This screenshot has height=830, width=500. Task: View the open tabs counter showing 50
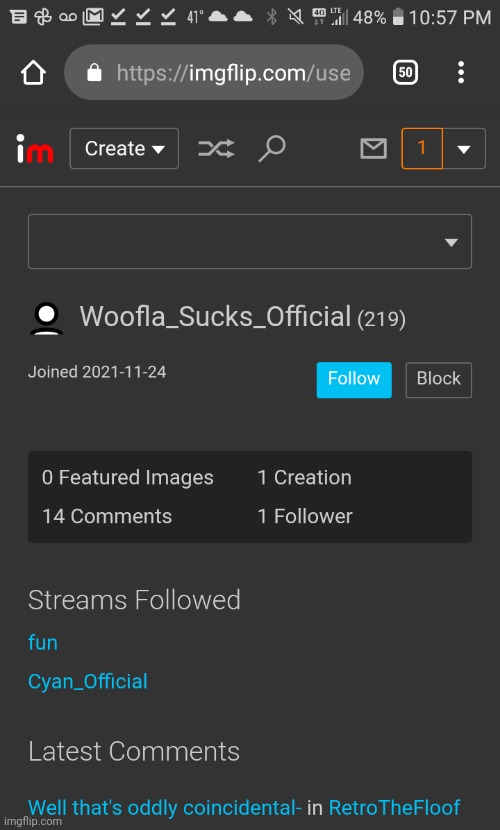[x=405, y=72]
